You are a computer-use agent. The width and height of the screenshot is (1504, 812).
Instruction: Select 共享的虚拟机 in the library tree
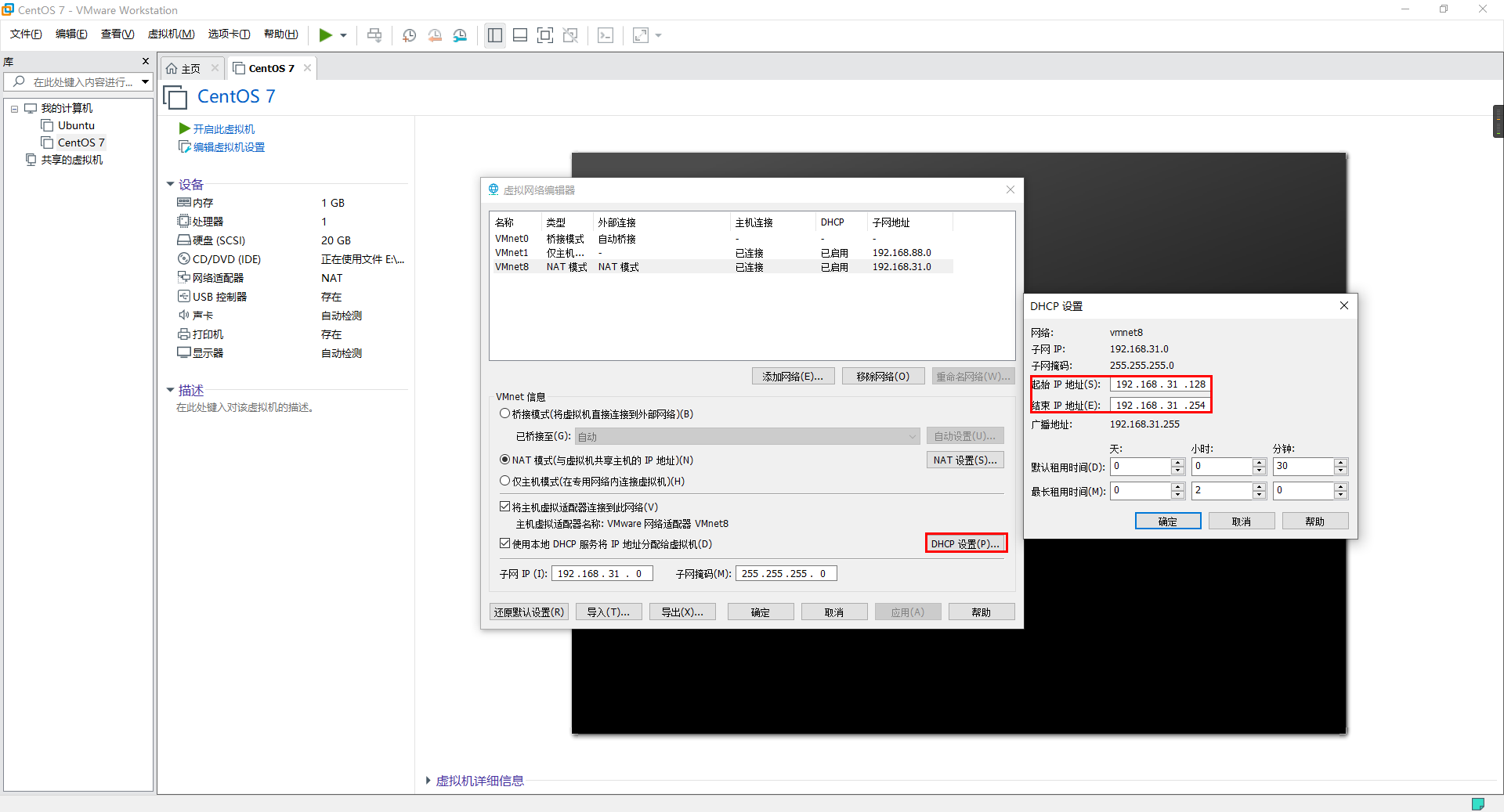tap(71, 160)
